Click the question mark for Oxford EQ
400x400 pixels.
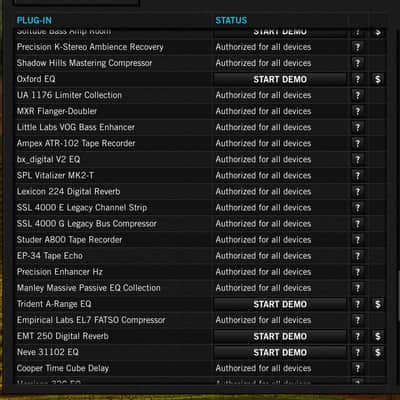click(x=357, y=79)
